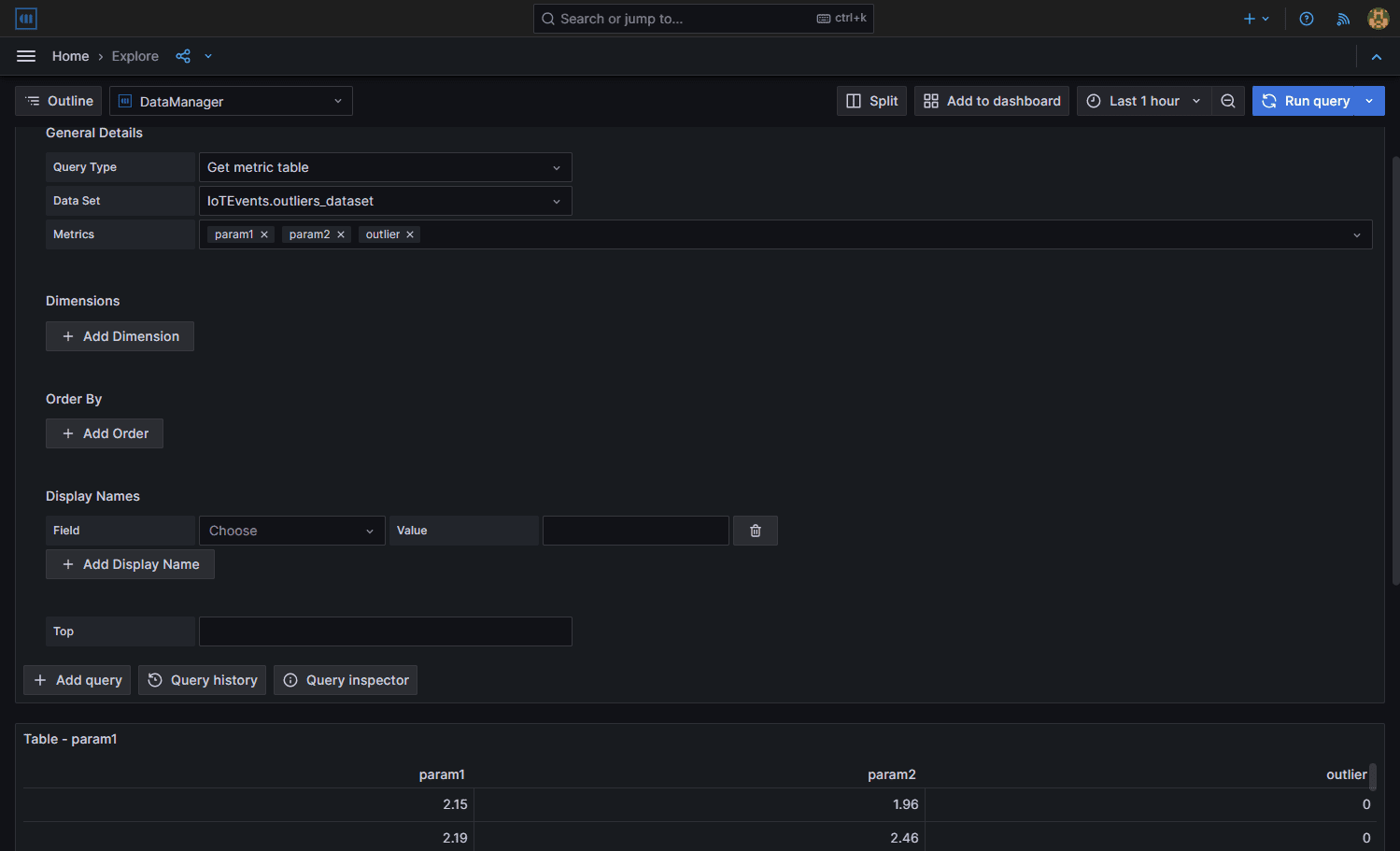
Task: Delete the display name row with trash icon
Action: coord(756,531)
